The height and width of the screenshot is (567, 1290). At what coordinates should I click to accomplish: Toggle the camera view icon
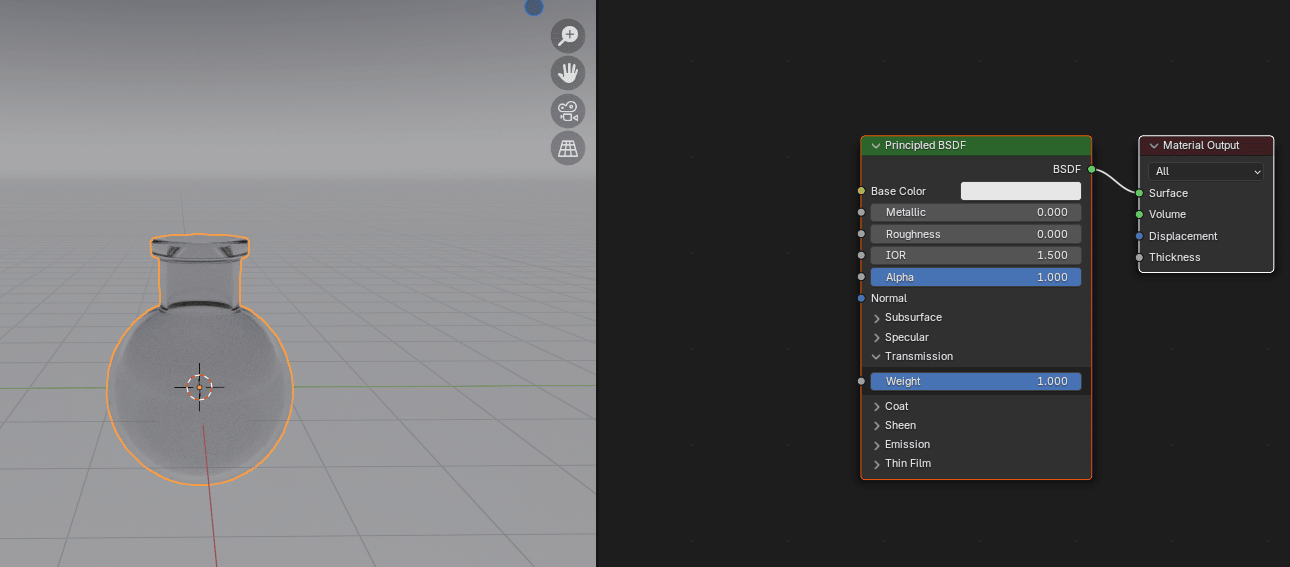point(568,111)
